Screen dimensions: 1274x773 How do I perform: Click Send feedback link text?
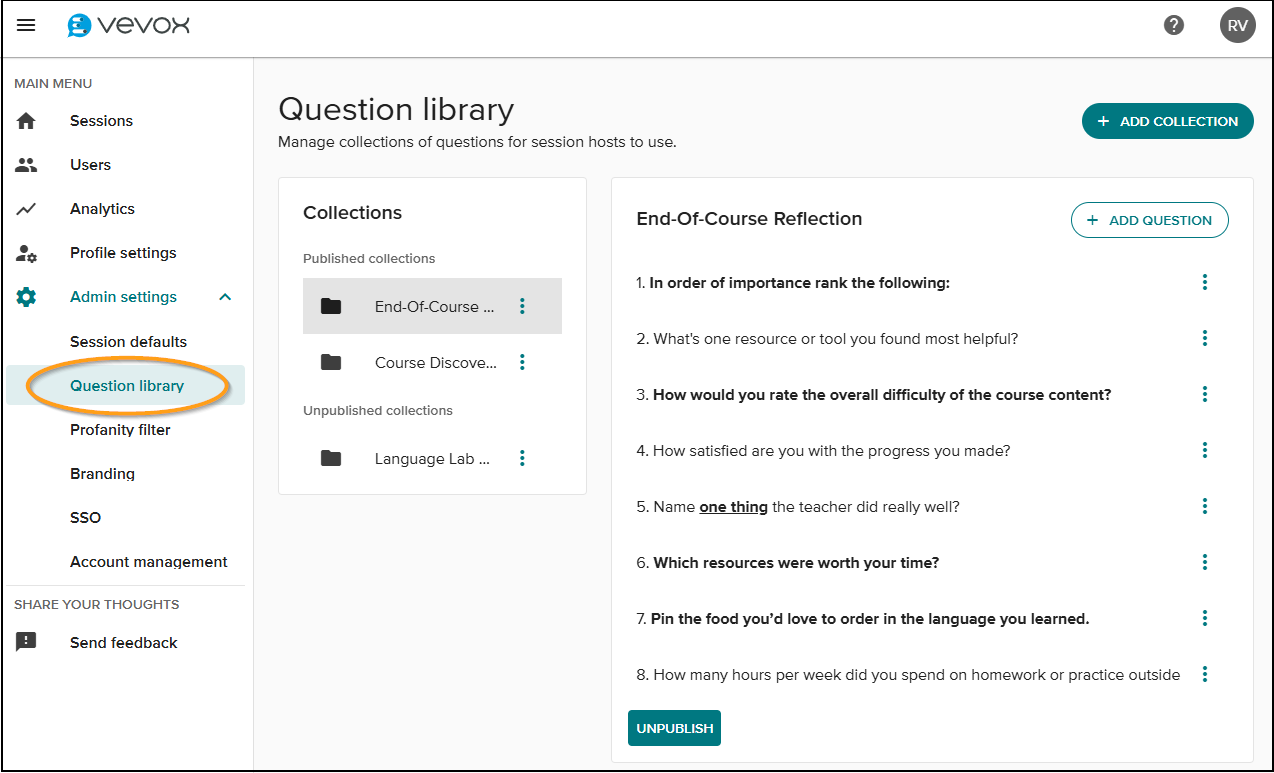coord(123,643)
